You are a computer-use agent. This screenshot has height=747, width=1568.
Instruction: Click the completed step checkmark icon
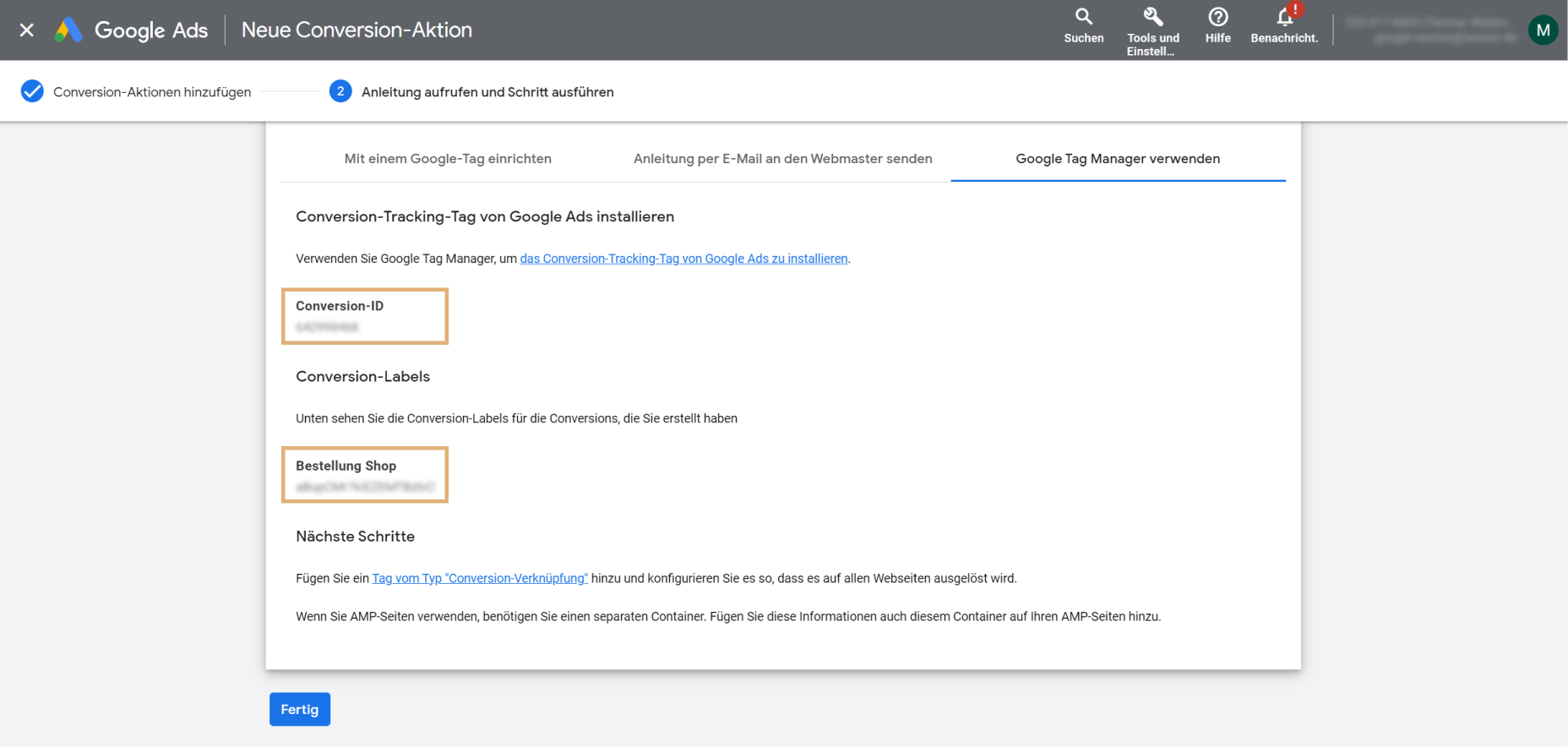(x=32, y=91)
